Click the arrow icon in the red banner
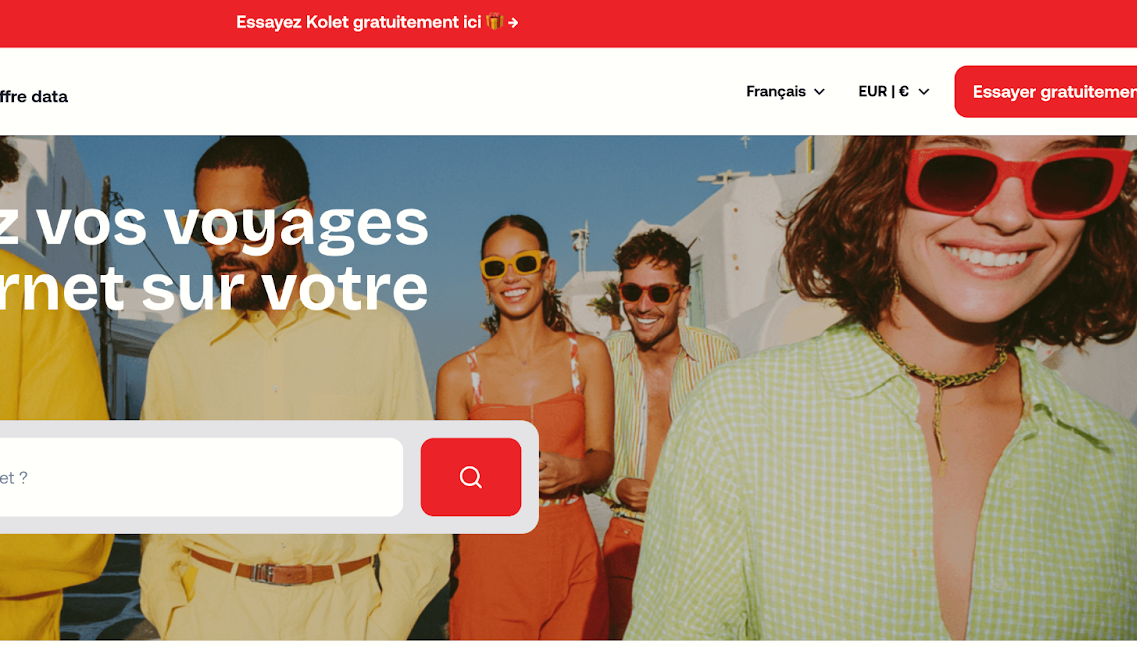Viewport: 1137px width, 647px height. (513, 22)
